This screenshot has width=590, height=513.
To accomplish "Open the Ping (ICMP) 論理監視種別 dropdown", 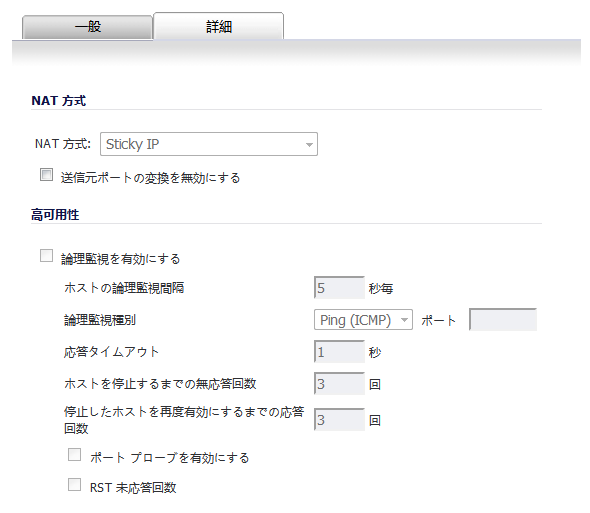I will pos(363,320).
